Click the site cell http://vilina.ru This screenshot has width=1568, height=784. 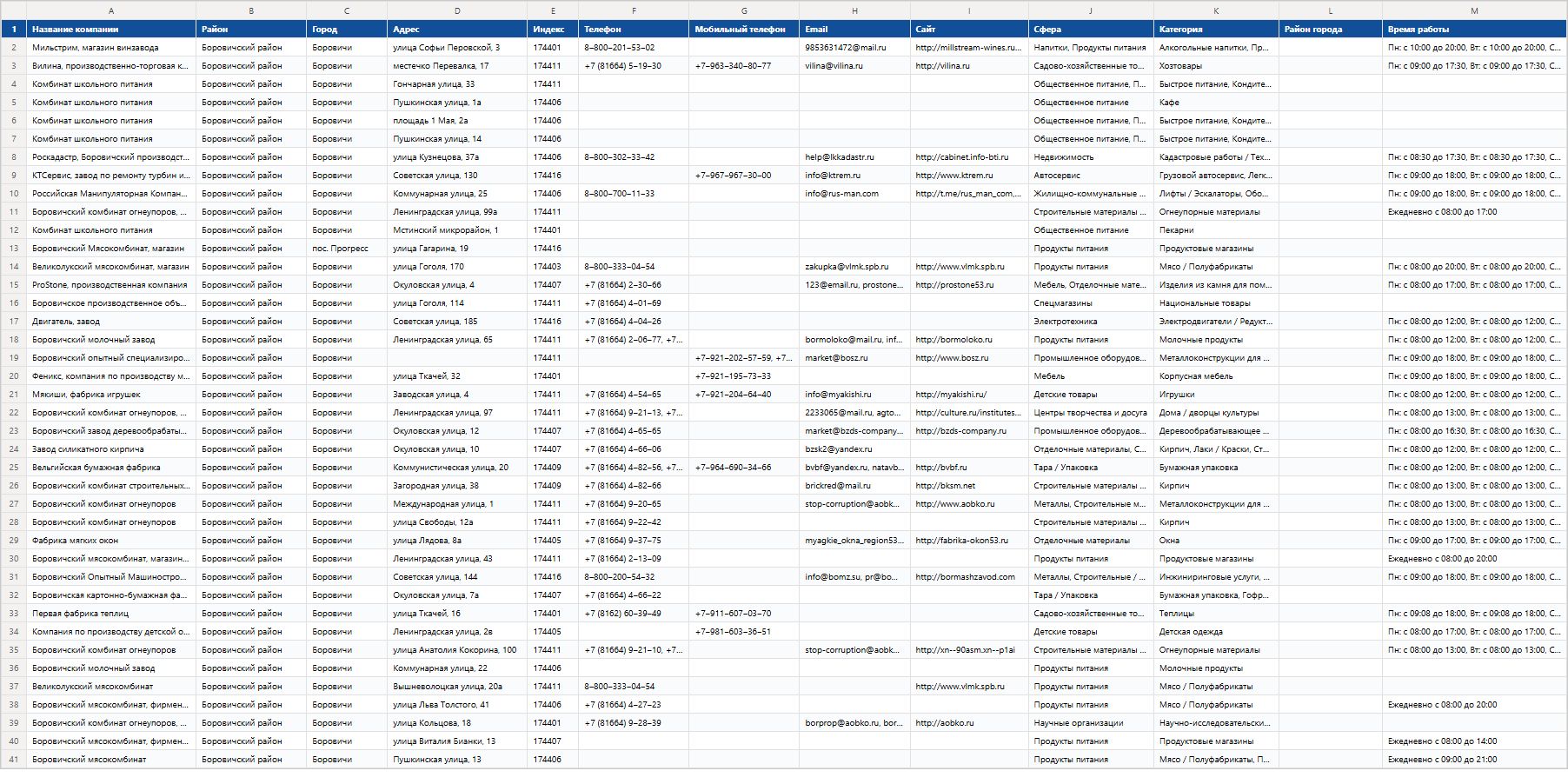tap(969, 66)
